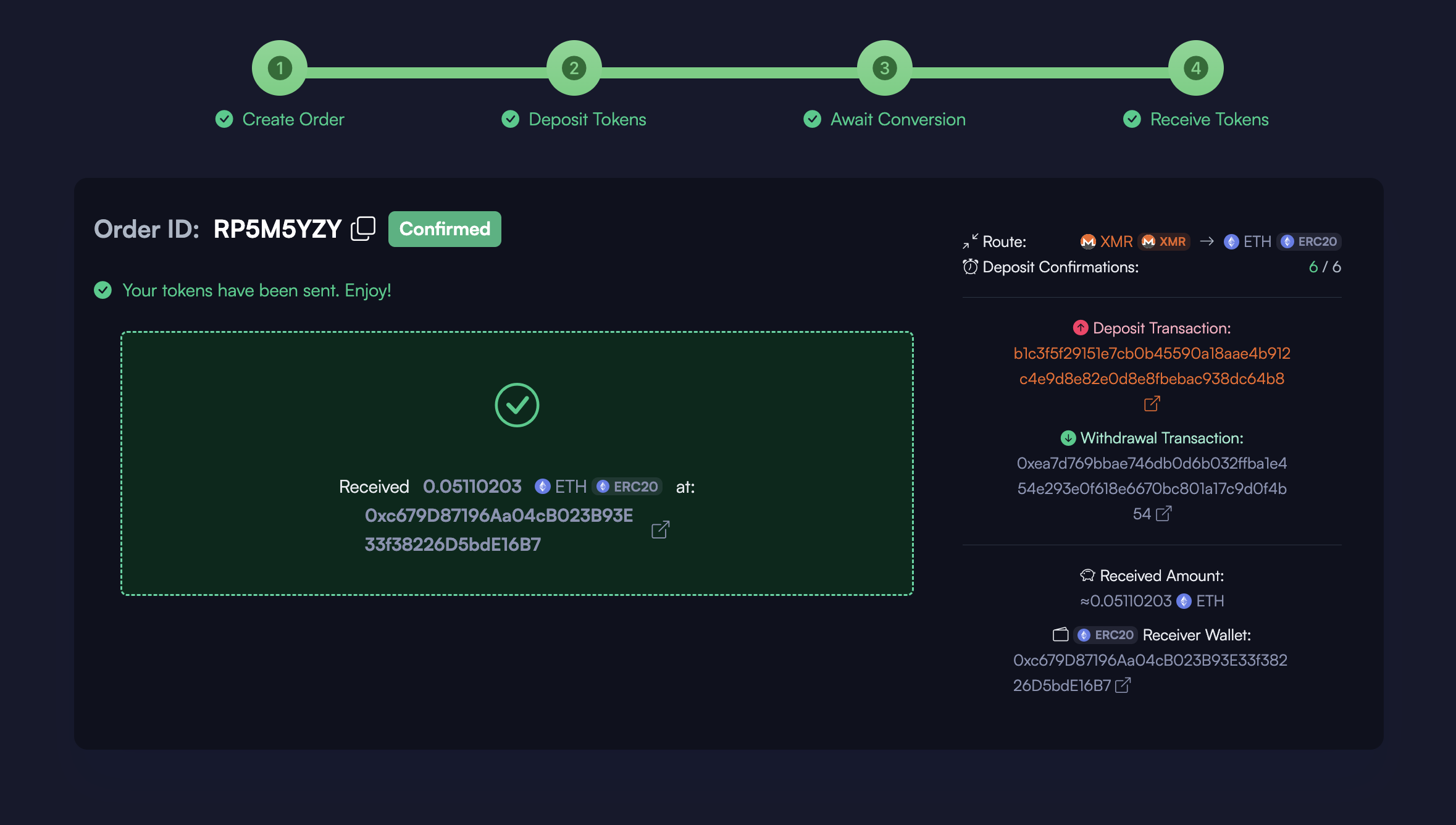Open external link beside received address box
The width and height of the screenshot is (1456, 825).
660,530
